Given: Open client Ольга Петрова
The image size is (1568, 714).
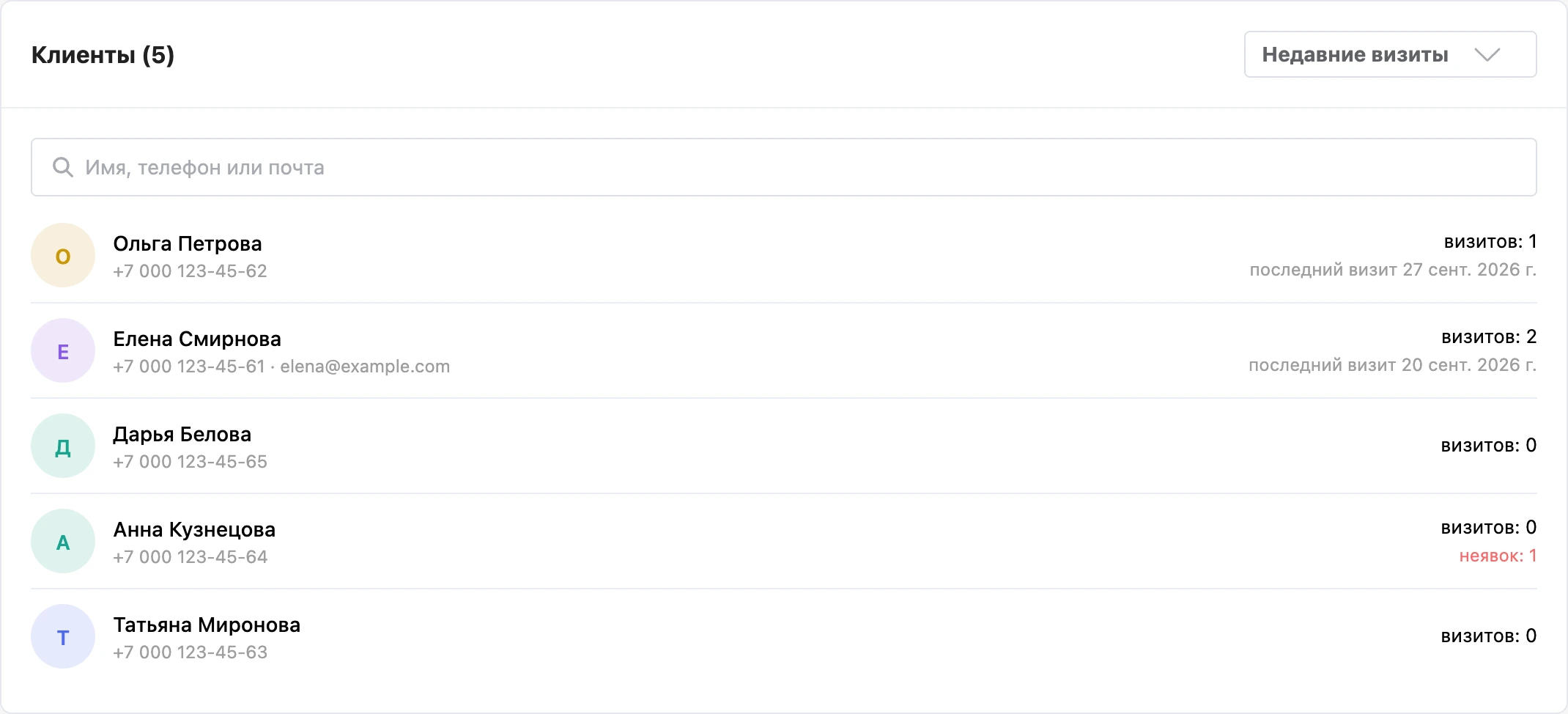Looking at the screenshot, I should tap(783, 255).
